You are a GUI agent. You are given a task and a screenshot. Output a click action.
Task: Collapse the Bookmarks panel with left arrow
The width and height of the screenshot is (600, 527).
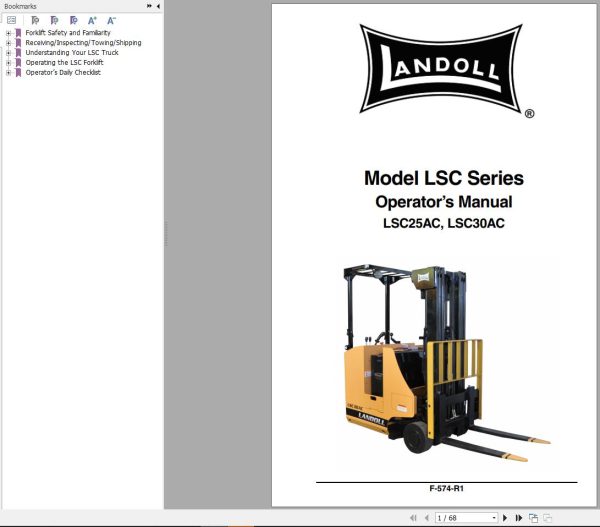click(158, 6)
